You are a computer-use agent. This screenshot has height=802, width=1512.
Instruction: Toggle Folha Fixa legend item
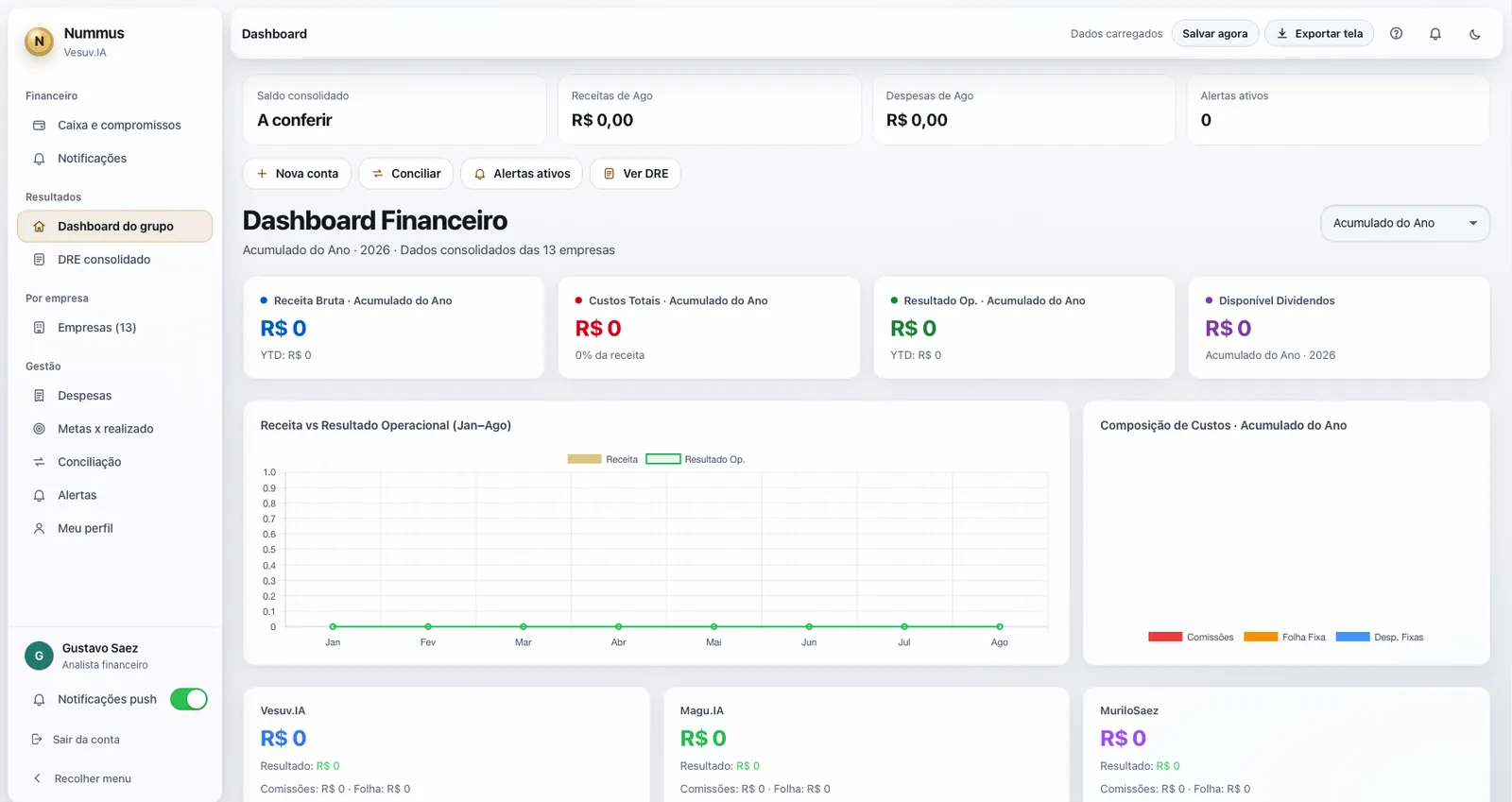click(x=1284, y=637)
